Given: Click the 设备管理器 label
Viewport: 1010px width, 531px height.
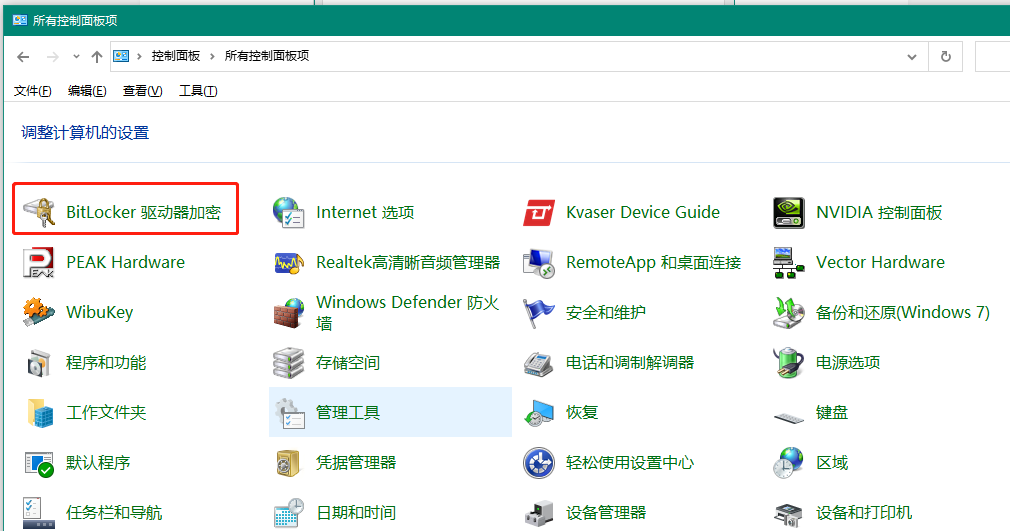Looking at the screenshot, I should click(x=606, y=513).
